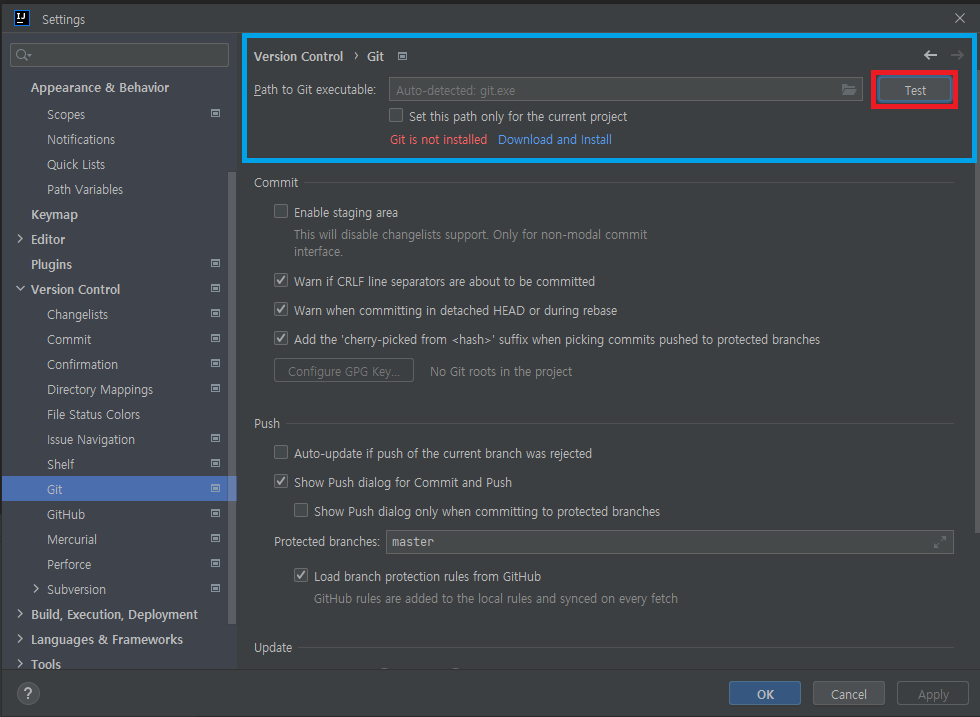
Task: Click project-level icon beside Commit row
Action: point(216,338)
